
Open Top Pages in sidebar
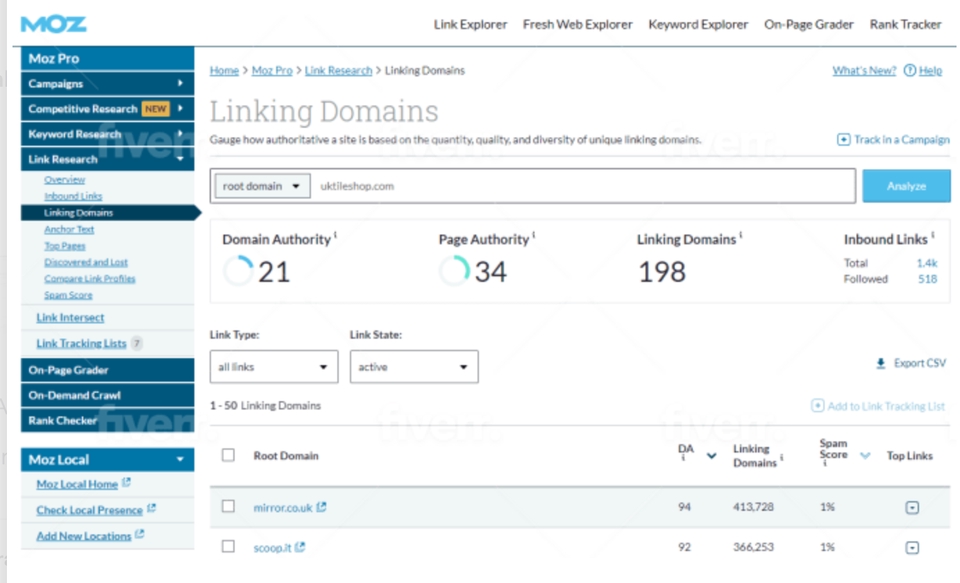tap(65, 246)
